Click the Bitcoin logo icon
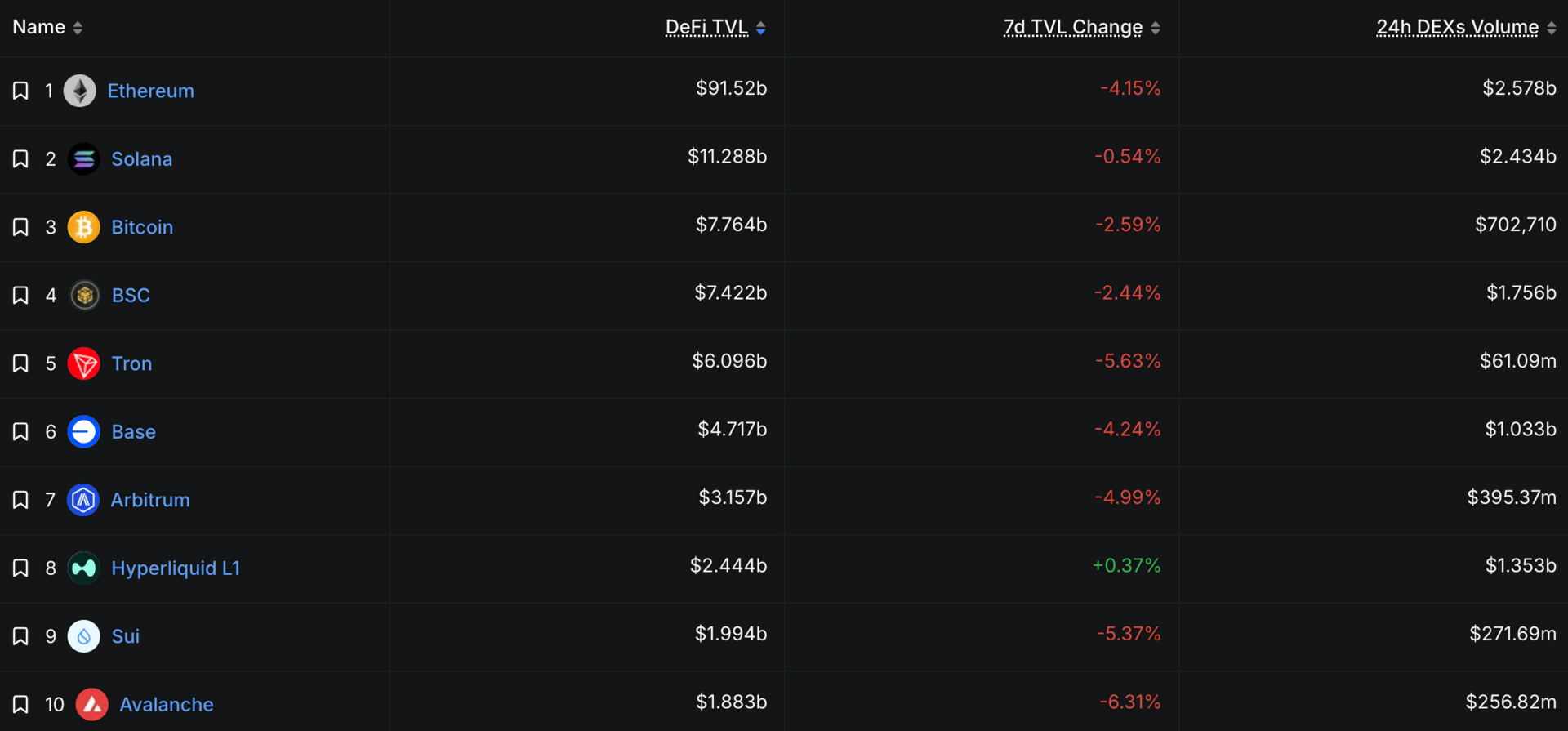Viewport: 1568px width, 731px height. (83, 227)
